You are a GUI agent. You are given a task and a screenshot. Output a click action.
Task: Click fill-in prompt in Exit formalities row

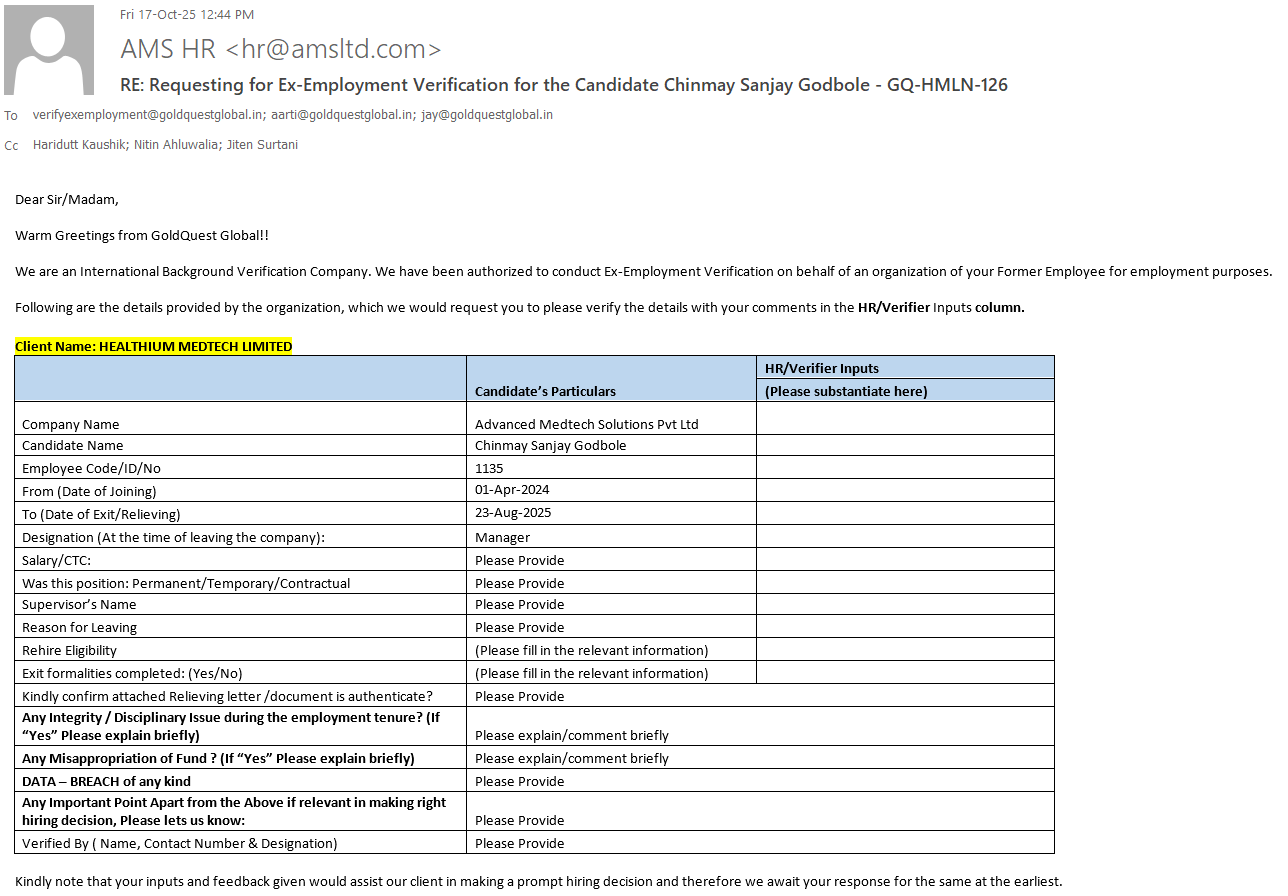point(592,673)
